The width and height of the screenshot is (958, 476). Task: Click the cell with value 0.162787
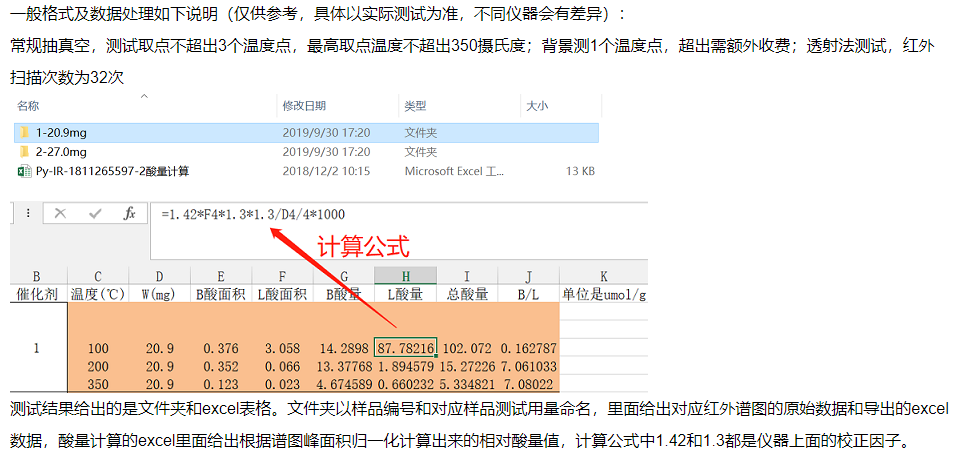pyautogui.click(x=528, y=348)
